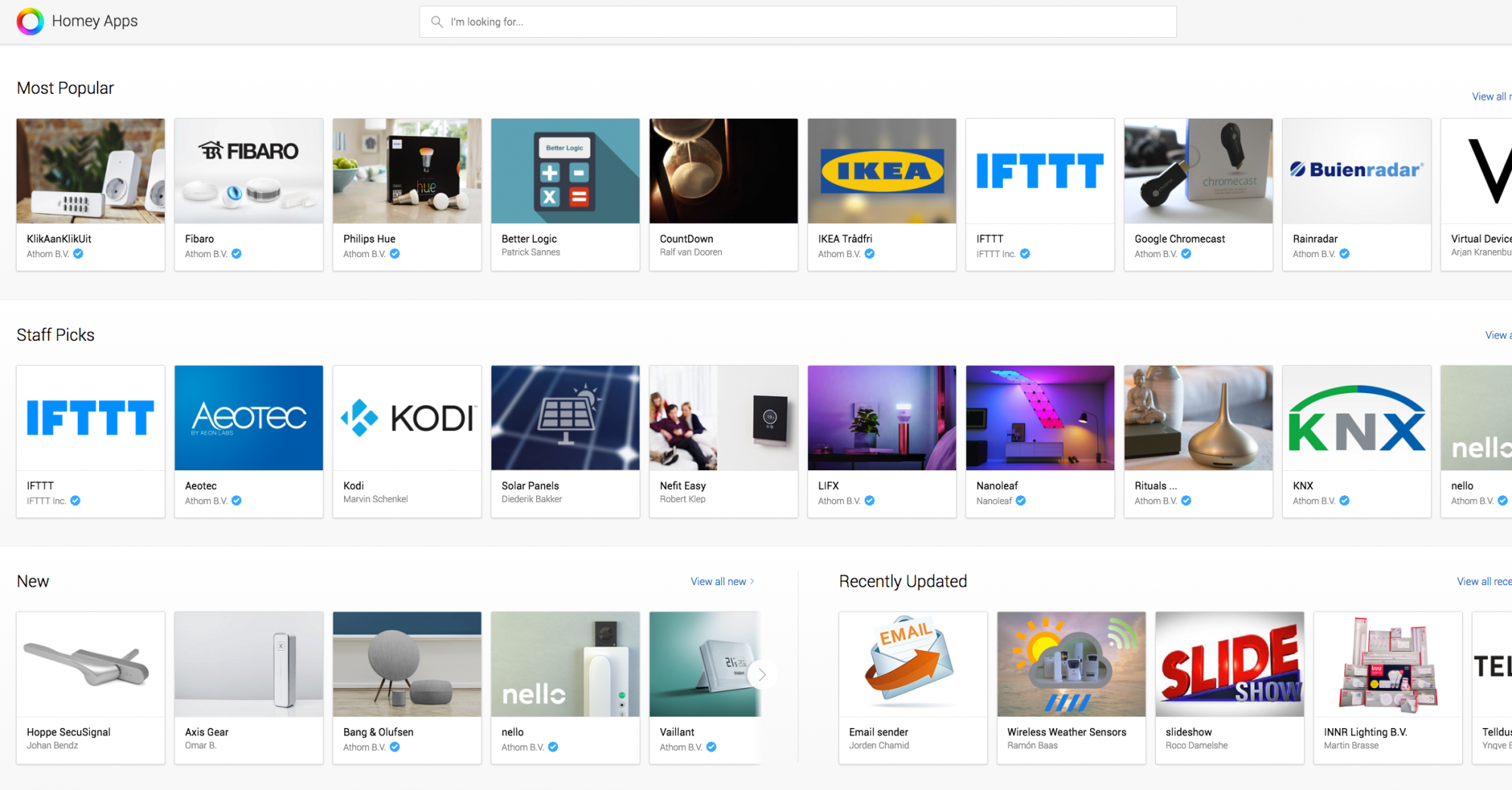Open the Wireless Weather Sensors icon
This screenshot has height=790, width=1512.
pos(1071,665)
